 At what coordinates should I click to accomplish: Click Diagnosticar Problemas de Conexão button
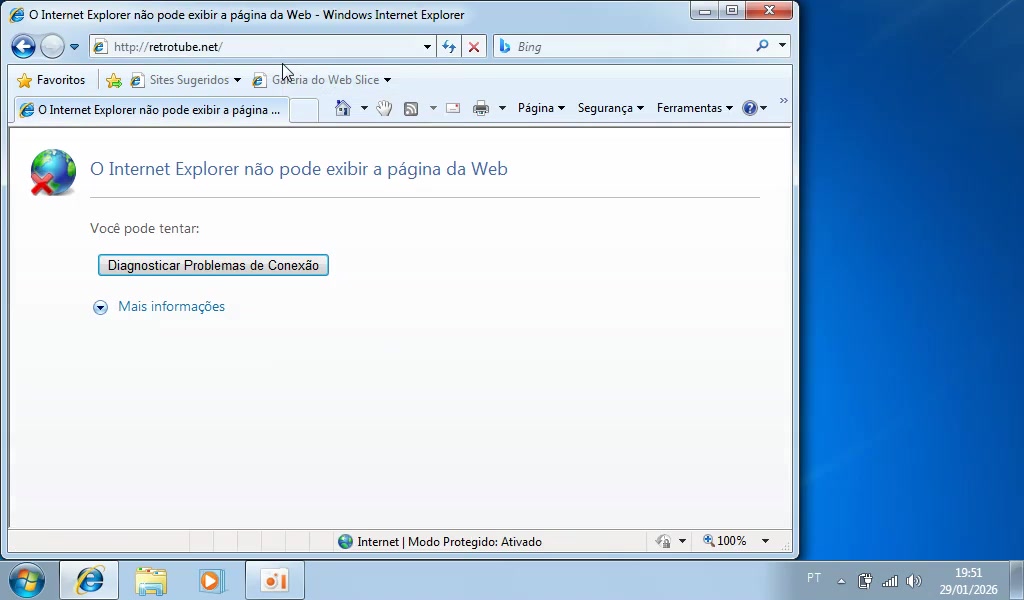213,265
